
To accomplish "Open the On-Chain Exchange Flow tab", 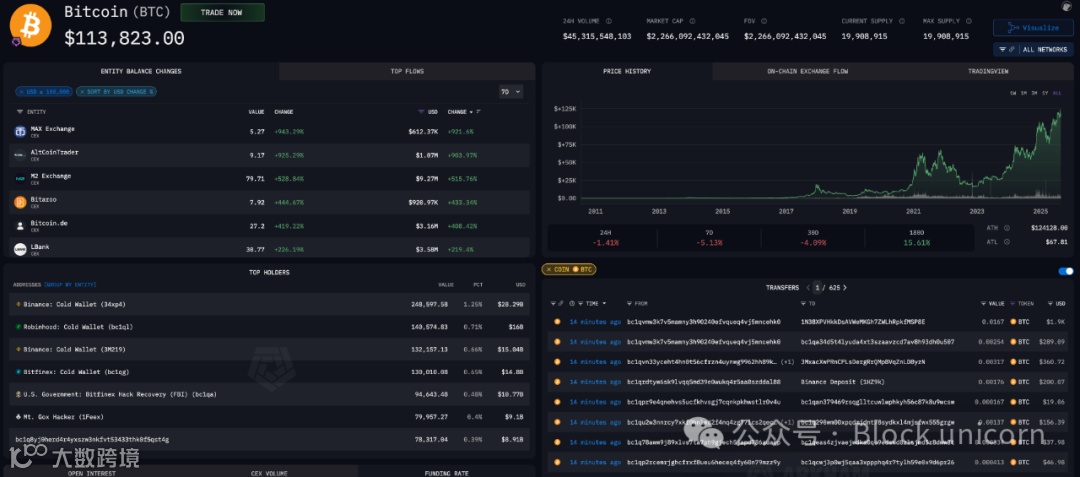I will (x=807, y=71).
